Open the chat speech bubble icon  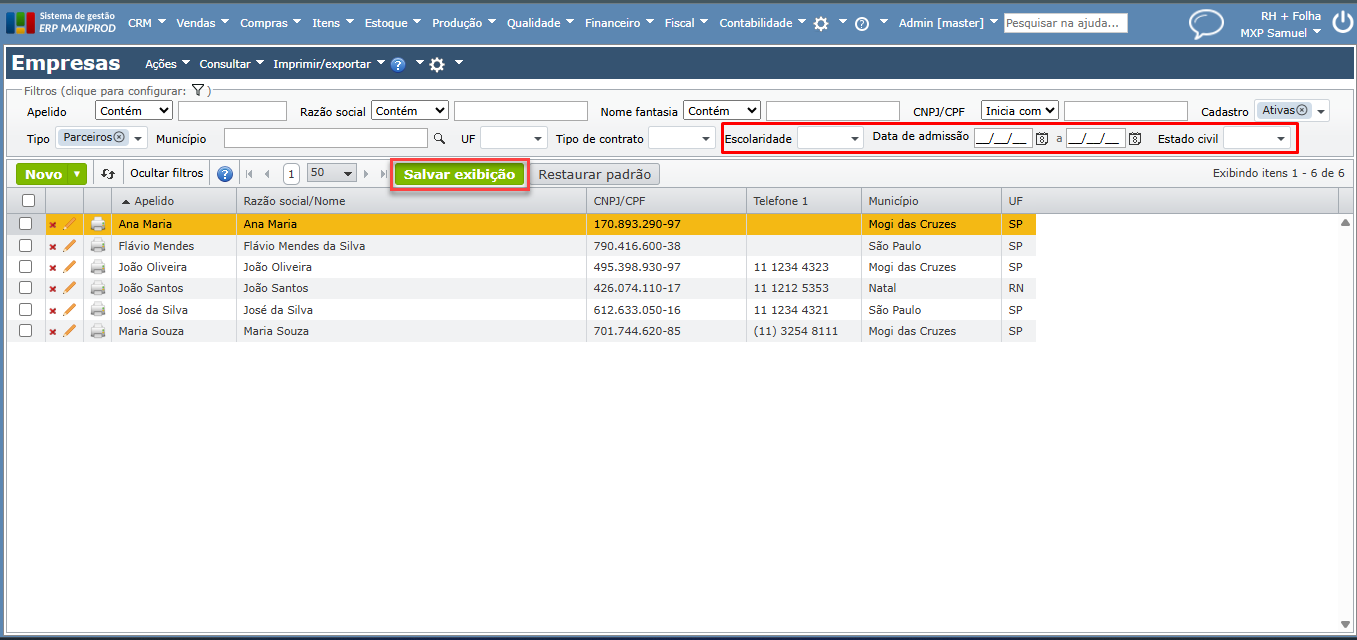pos(1206,24)
